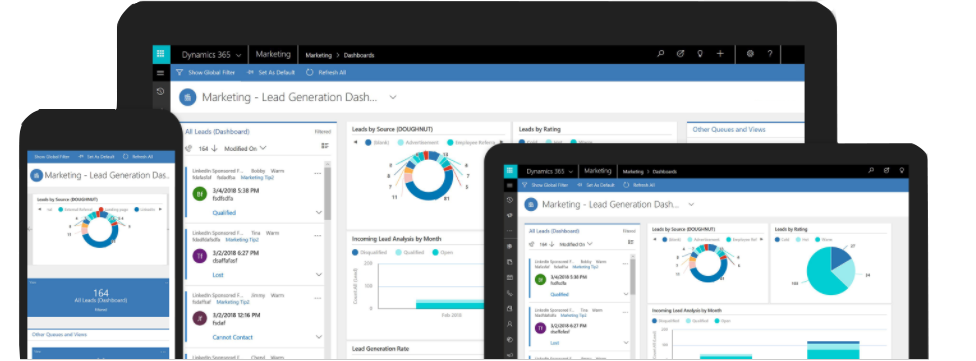Click purple Tf avatar on large monitor
976x361 pixels.
tap(200, 256)
